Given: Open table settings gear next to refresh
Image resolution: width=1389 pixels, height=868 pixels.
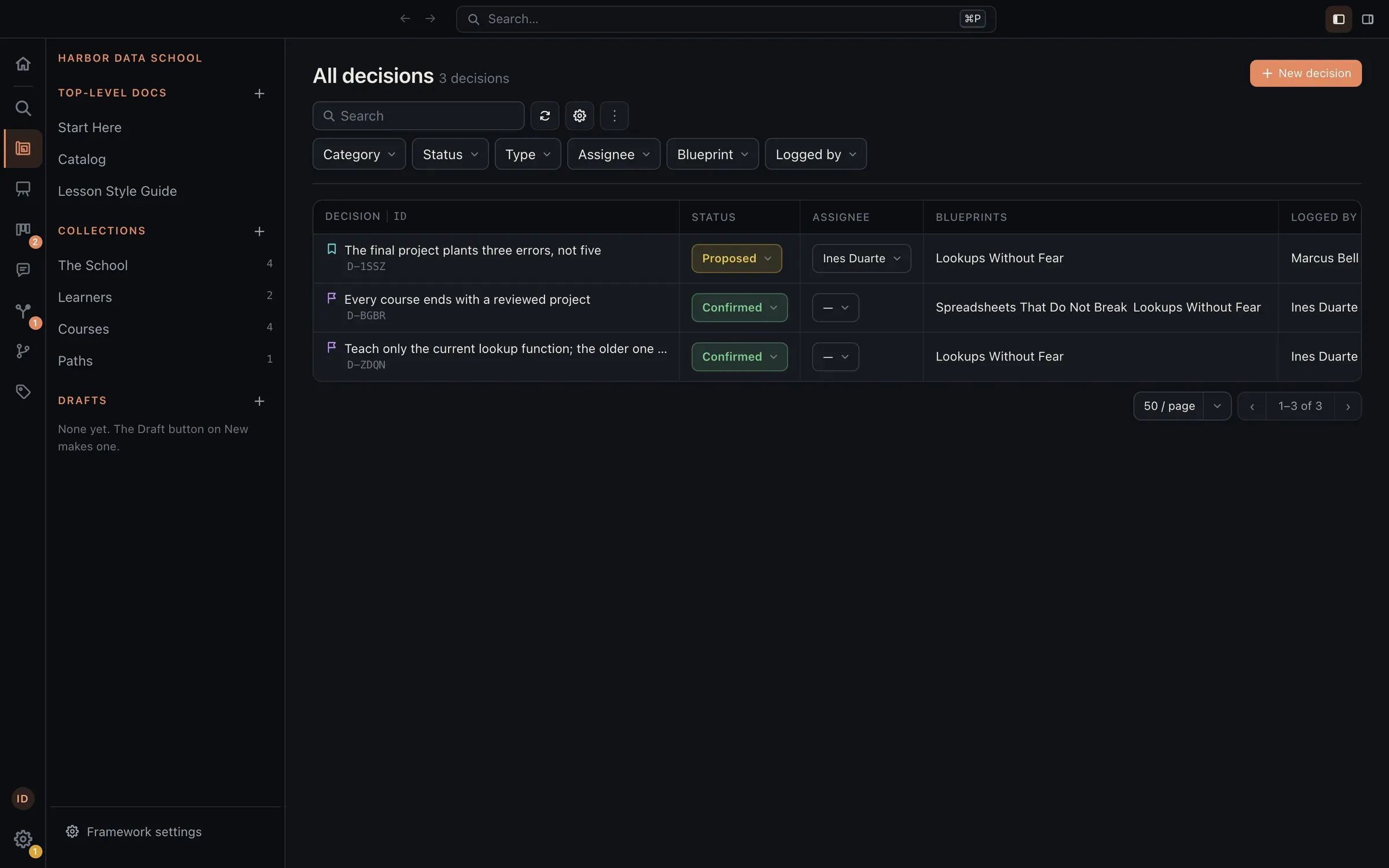Looking at the screenshot, I should tap(579, 116).
